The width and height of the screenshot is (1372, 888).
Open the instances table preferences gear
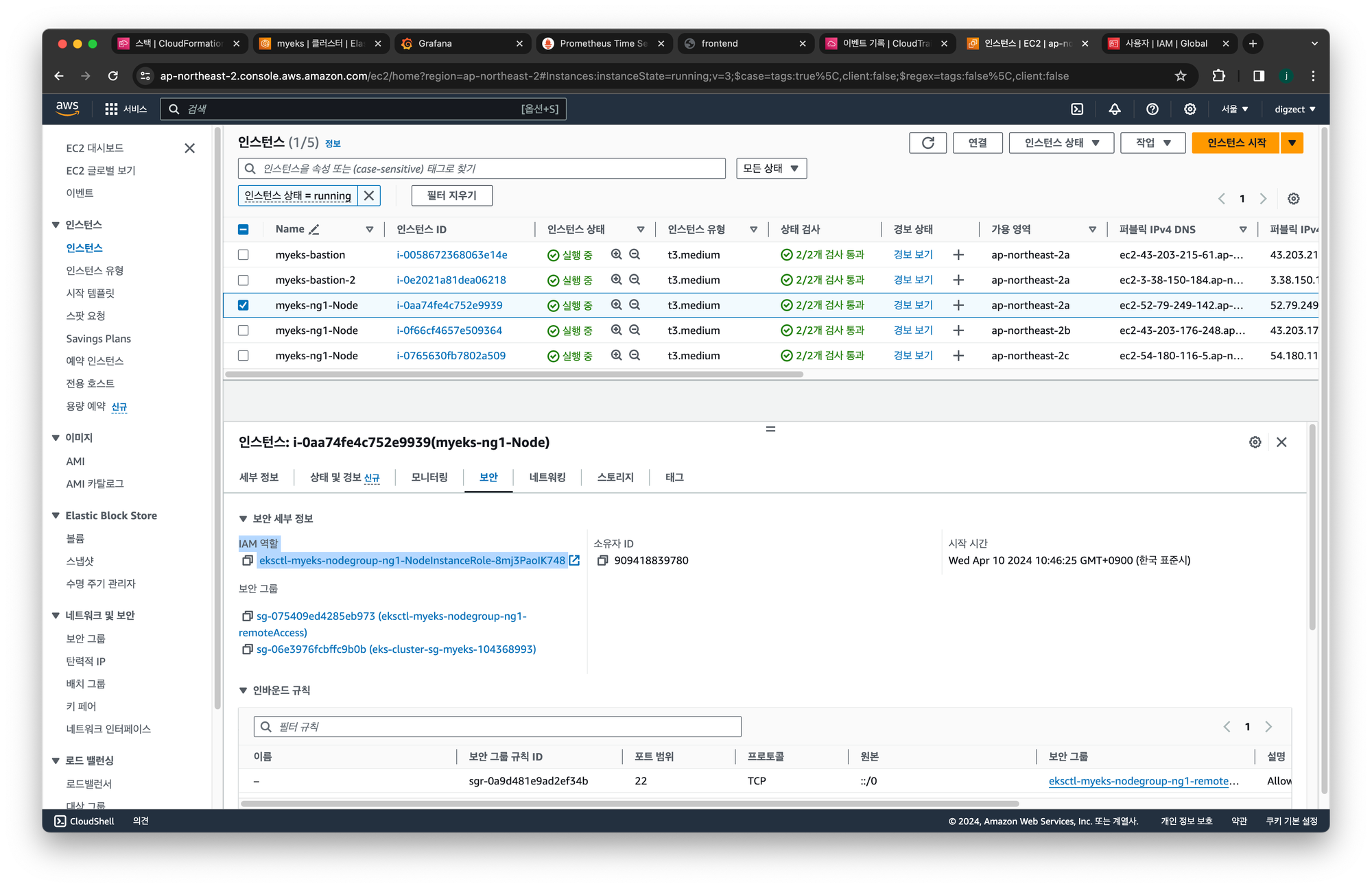[x=1293, y=198]
